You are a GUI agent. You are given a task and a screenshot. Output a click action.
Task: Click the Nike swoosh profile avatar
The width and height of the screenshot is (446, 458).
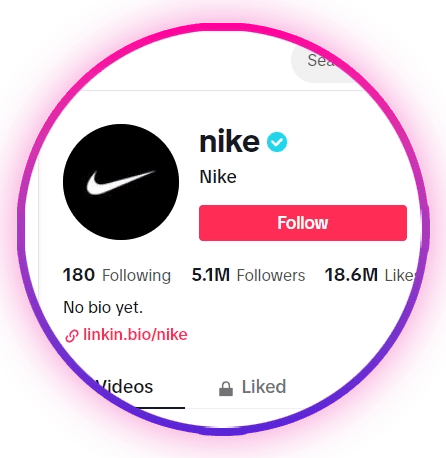[121, 182]
